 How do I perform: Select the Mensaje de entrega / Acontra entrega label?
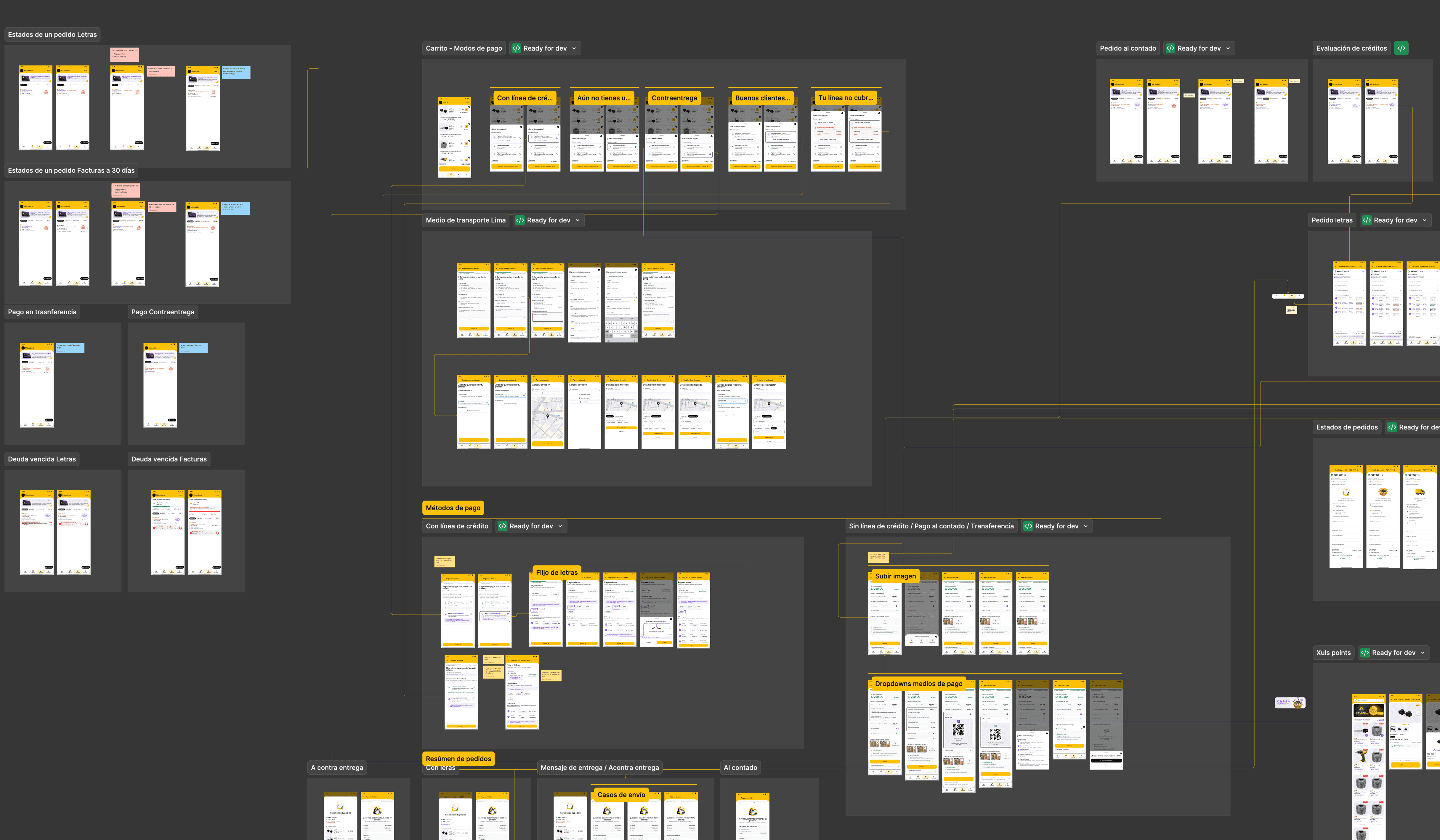point(599,768)
